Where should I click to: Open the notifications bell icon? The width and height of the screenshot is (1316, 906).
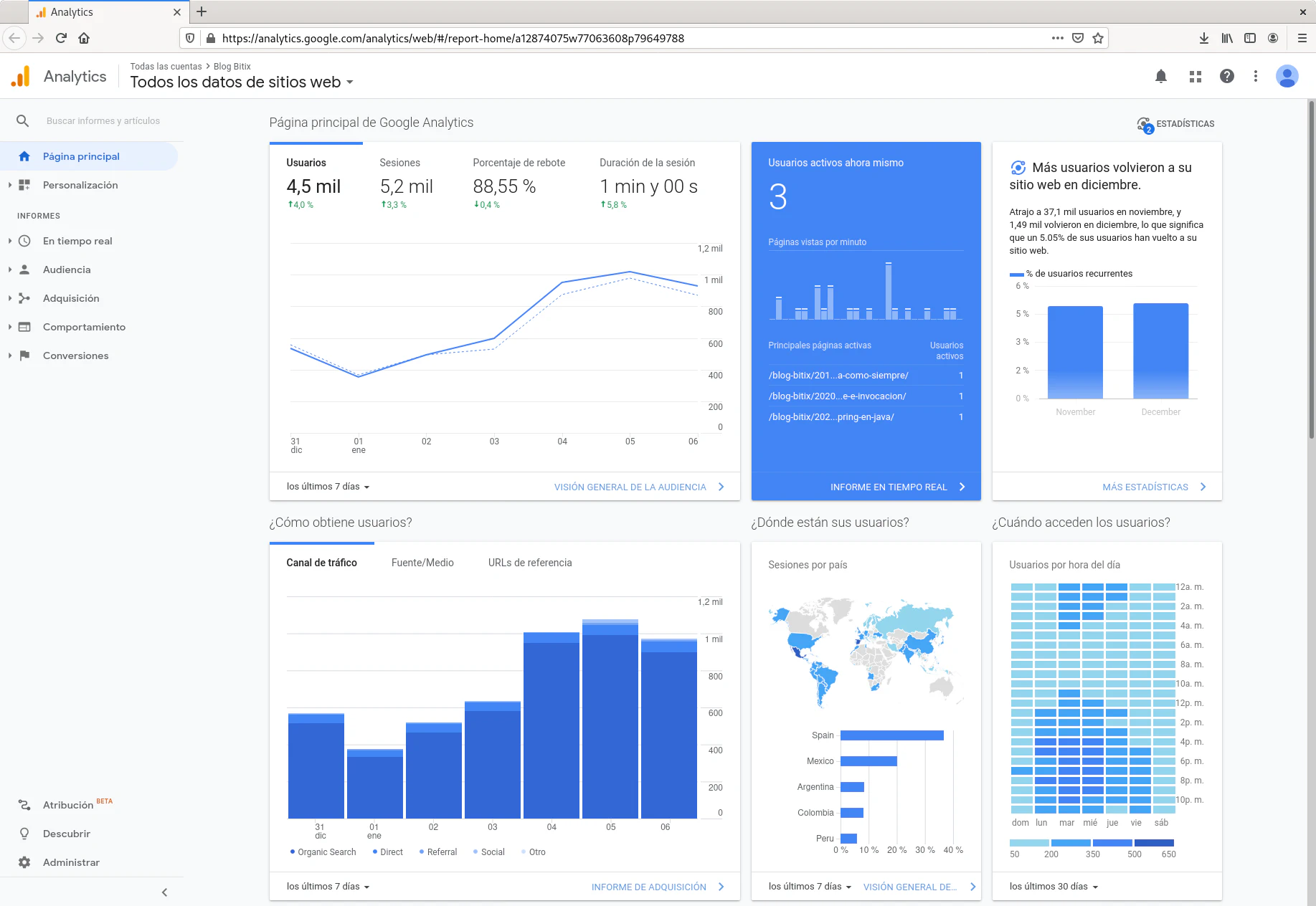coord(1160,77)
